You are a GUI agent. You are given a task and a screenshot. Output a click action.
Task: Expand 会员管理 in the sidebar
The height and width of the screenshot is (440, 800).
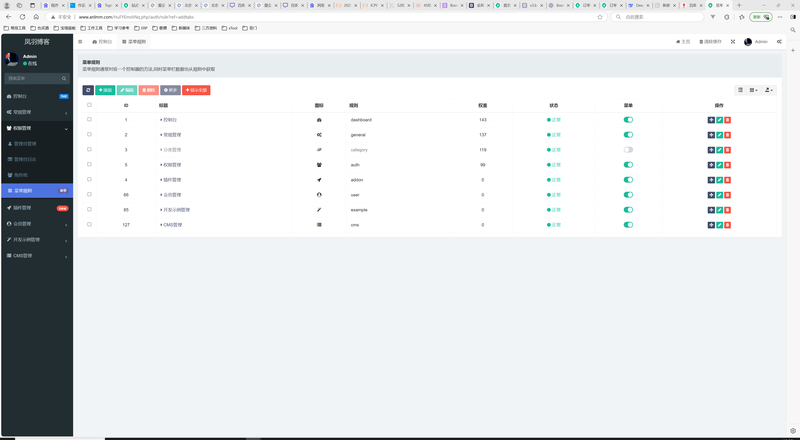click(37, 224)
